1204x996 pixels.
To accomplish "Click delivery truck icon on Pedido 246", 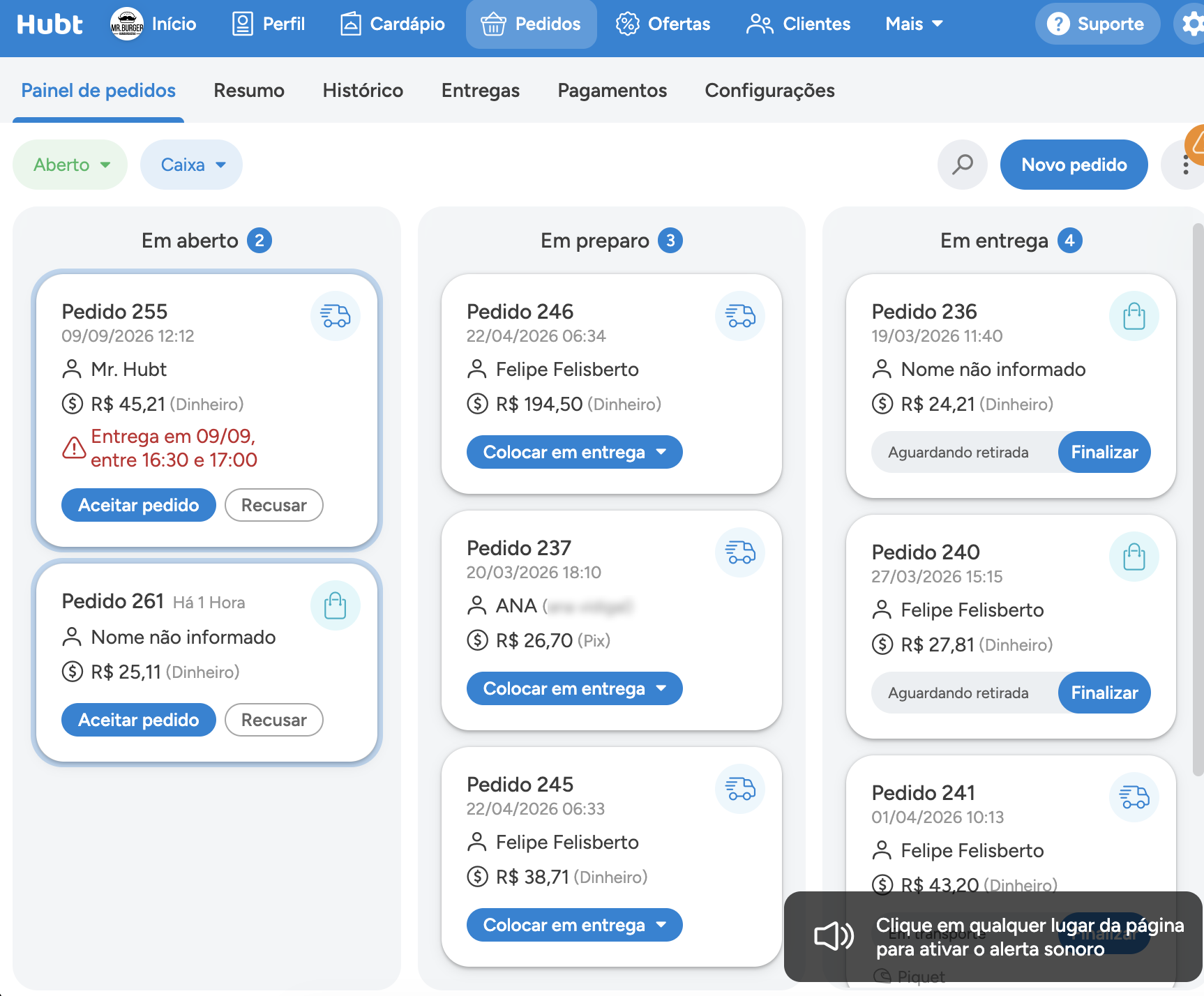I will [x=740, y=316].
